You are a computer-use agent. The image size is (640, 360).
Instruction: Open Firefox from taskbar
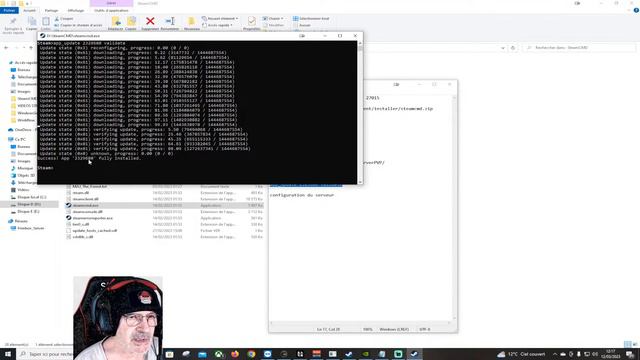click(x=235, y=354)
